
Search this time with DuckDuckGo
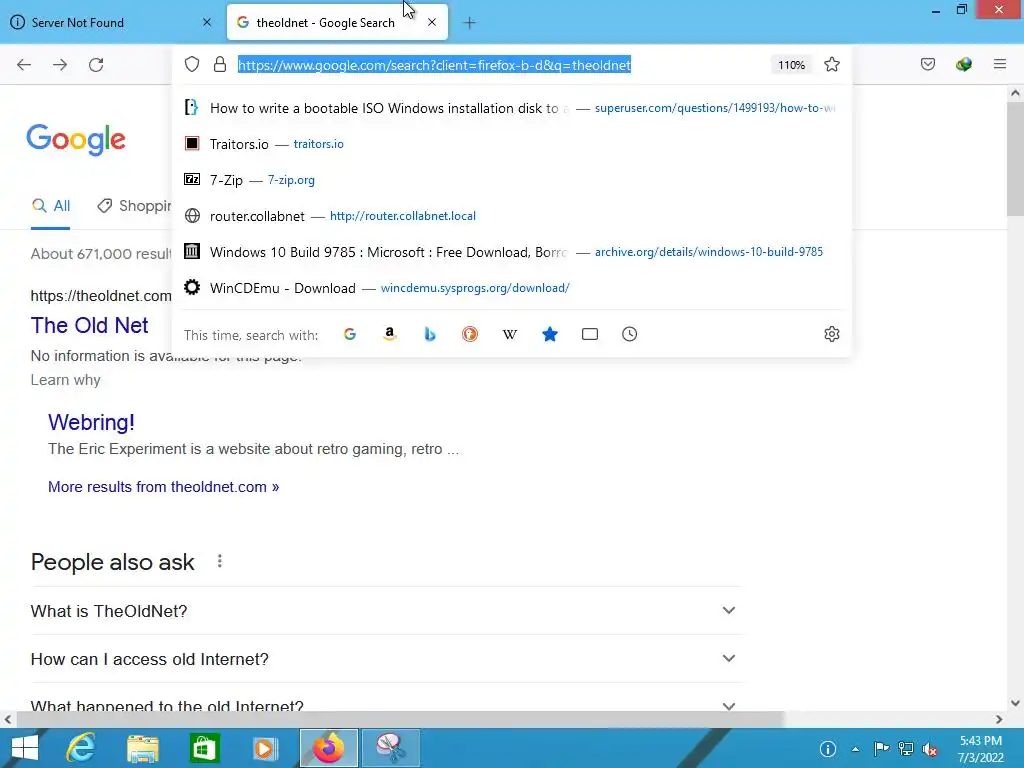(x=470, y=334)
